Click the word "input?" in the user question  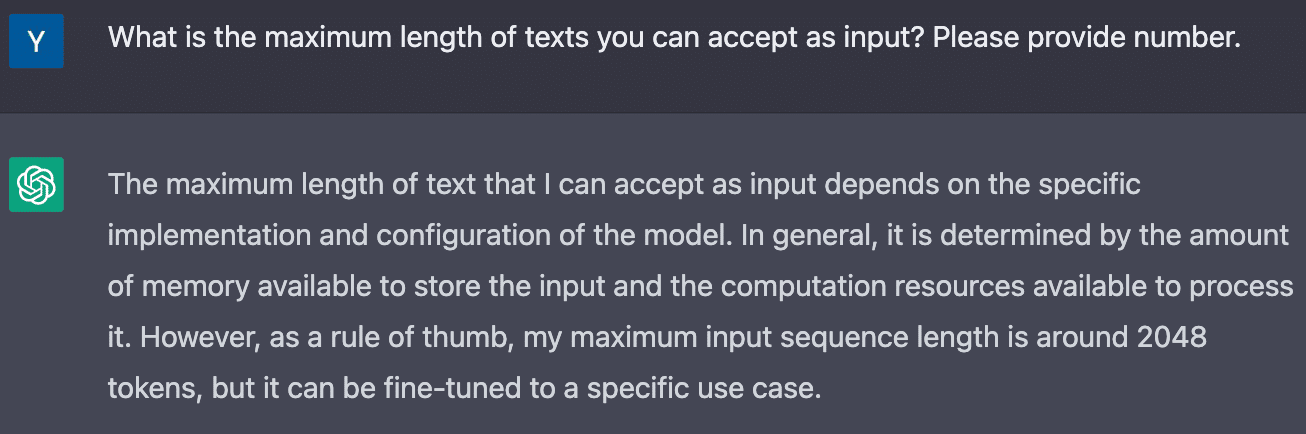pos(876,39)
